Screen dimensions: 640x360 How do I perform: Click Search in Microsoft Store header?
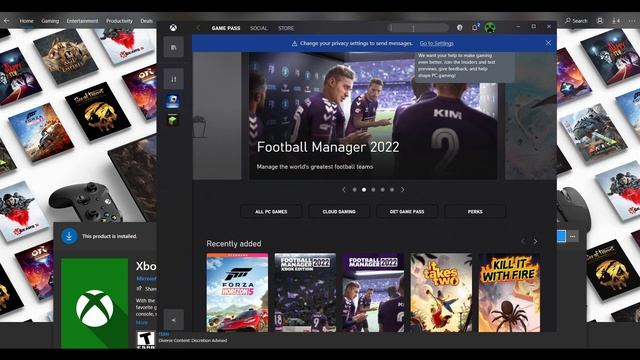point(576,20)
